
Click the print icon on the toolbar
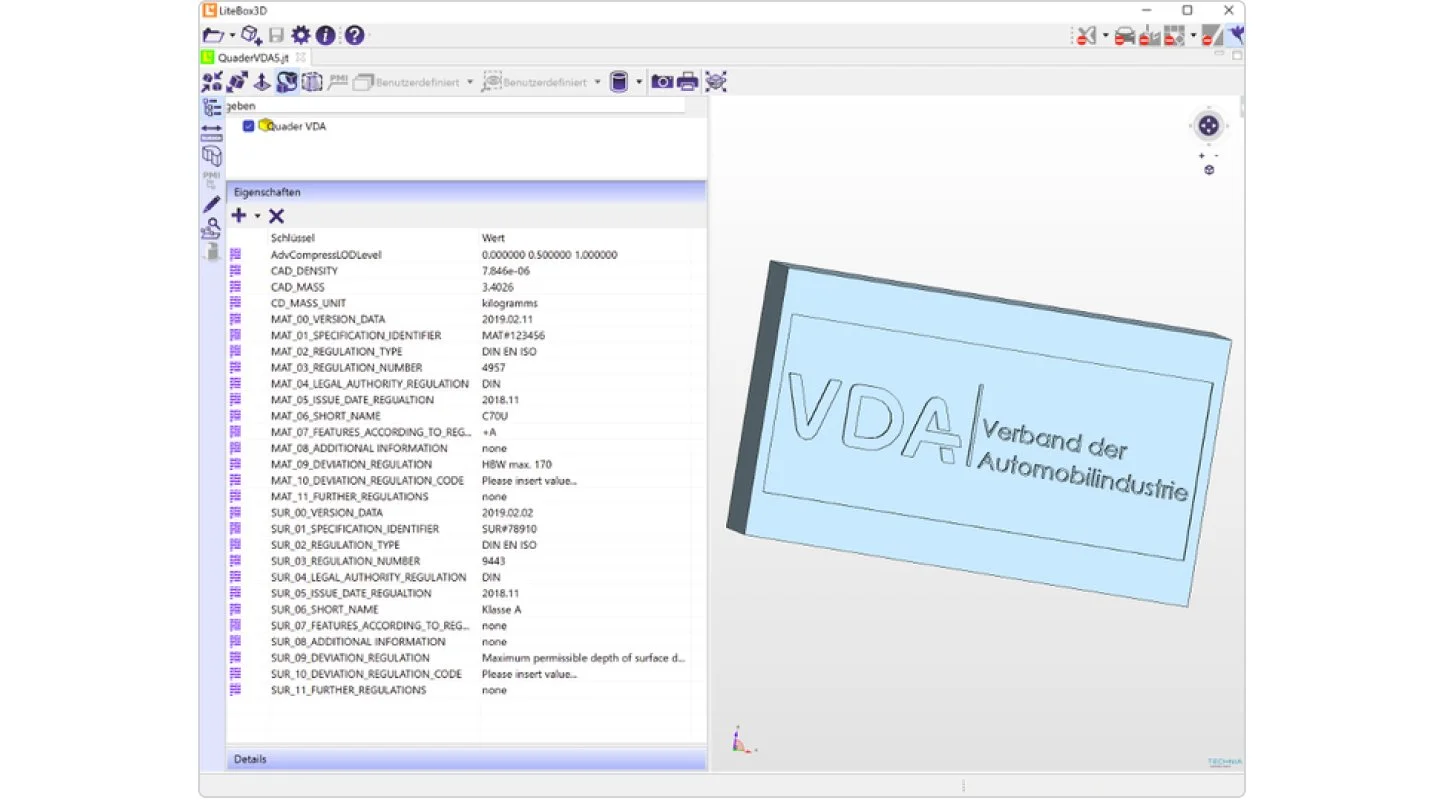(687, 82)
